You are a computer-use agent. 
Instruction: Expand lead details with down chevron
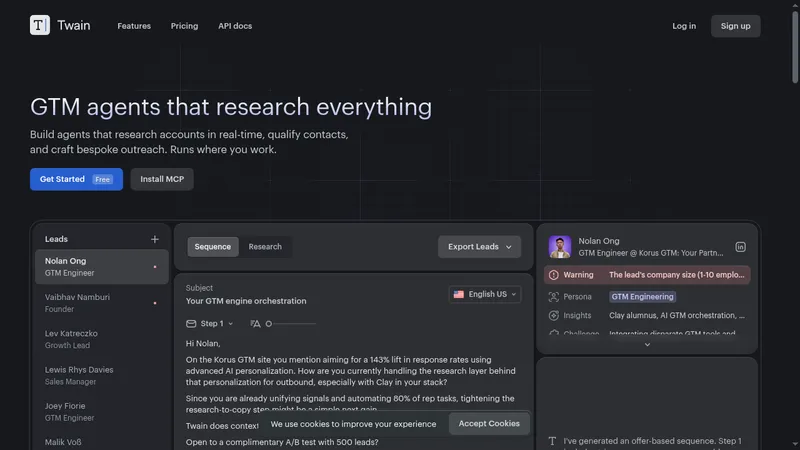(x=647, y=345)
